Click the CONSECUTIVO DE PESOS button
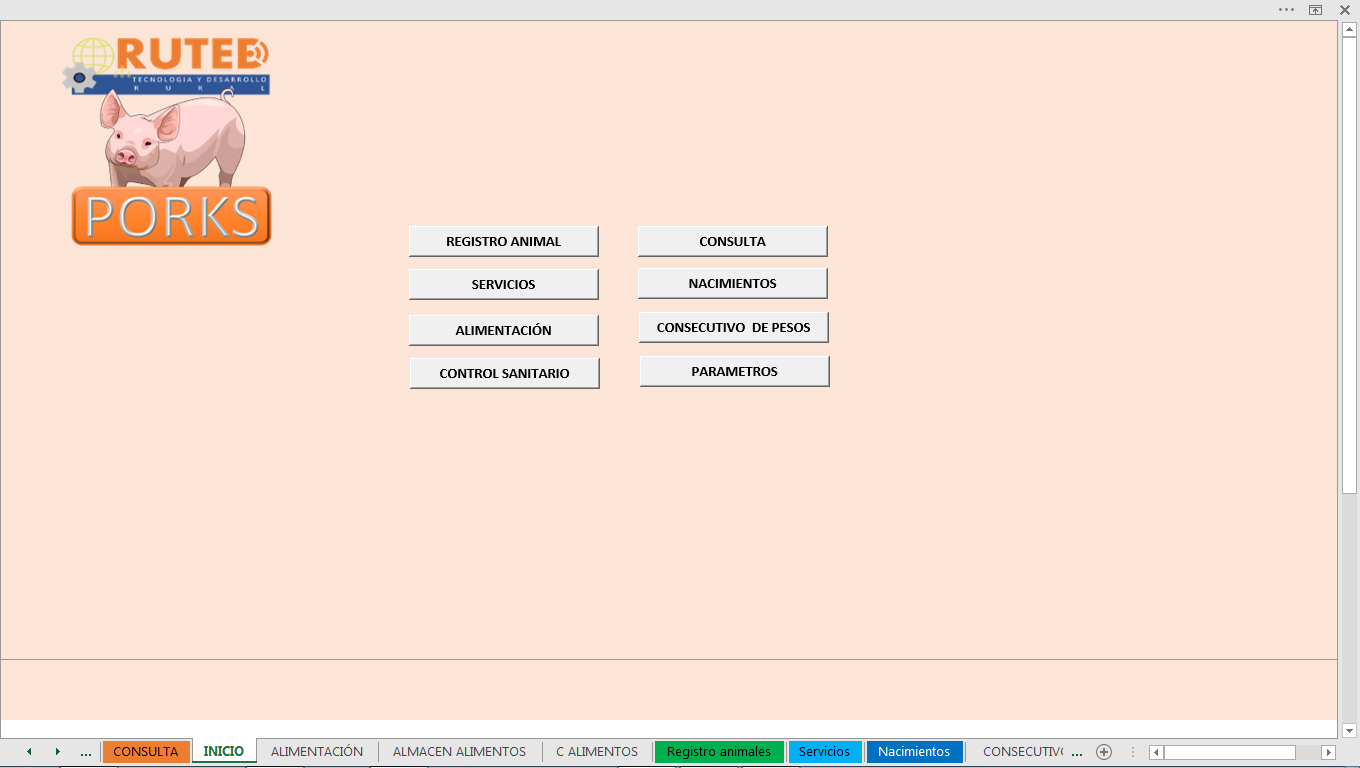 733,327
